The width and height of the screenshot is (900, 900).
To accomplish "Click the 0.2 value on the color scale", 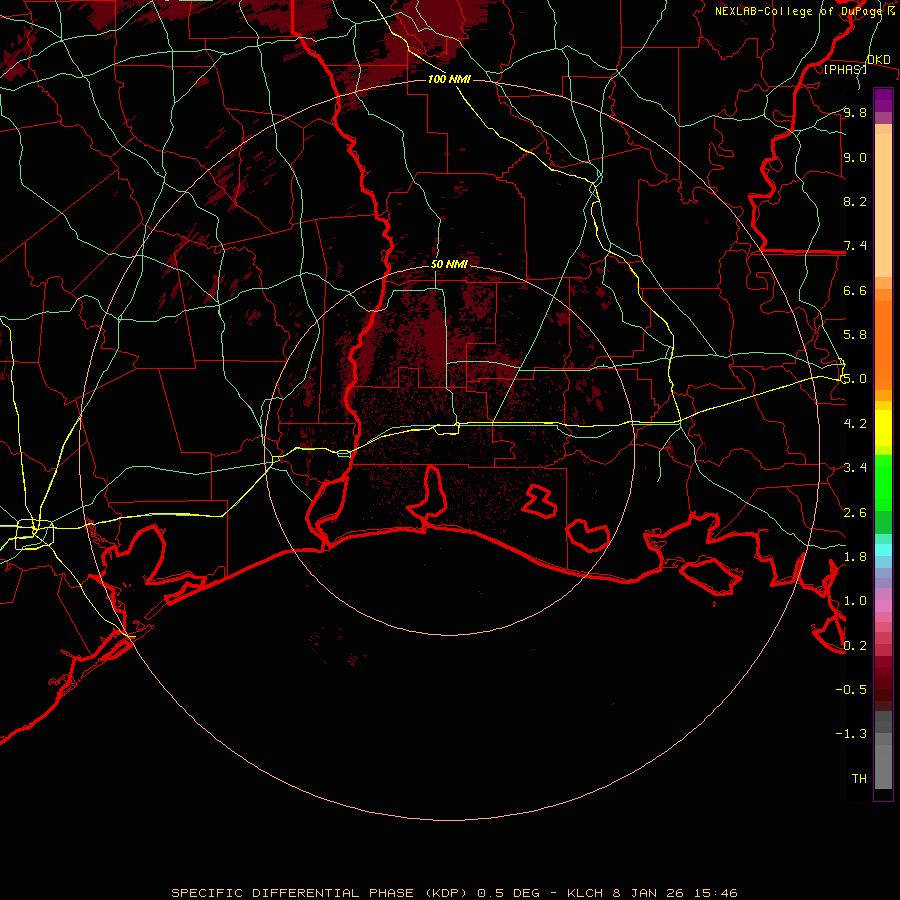I will [855, 646].
